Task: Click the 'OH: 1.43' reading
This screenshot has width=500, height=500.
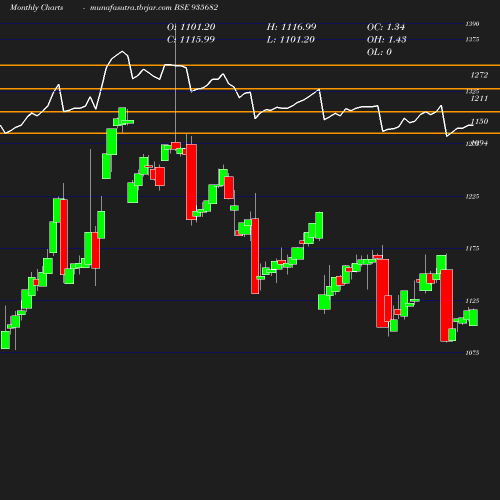Action: coord(386,40)
